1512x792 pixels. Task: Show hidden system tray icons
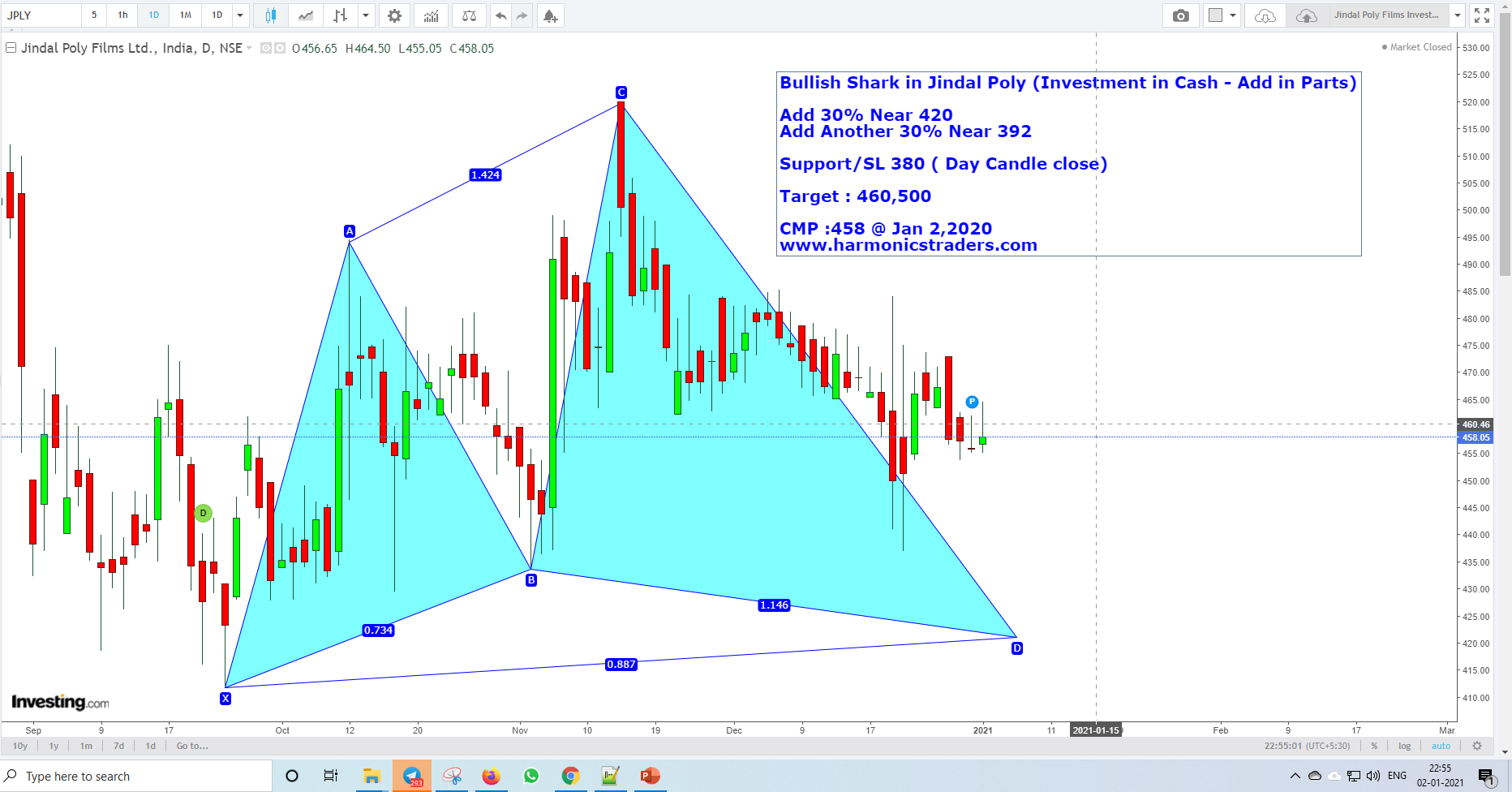[1295, 776]
